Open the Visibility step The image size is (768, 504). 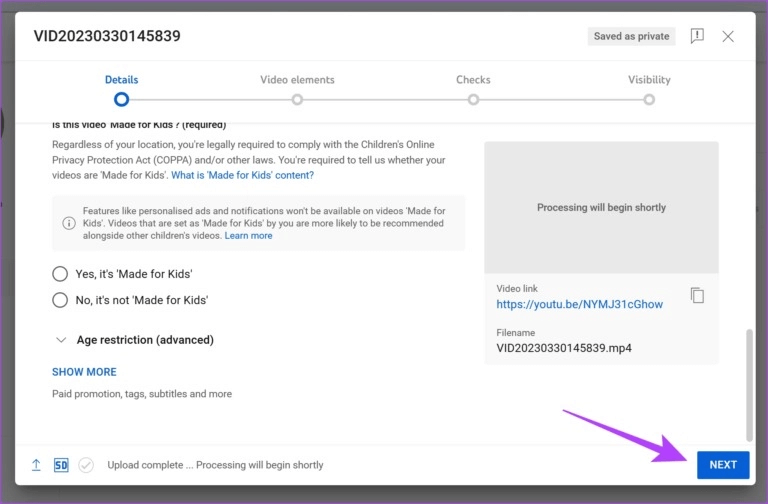649,99
